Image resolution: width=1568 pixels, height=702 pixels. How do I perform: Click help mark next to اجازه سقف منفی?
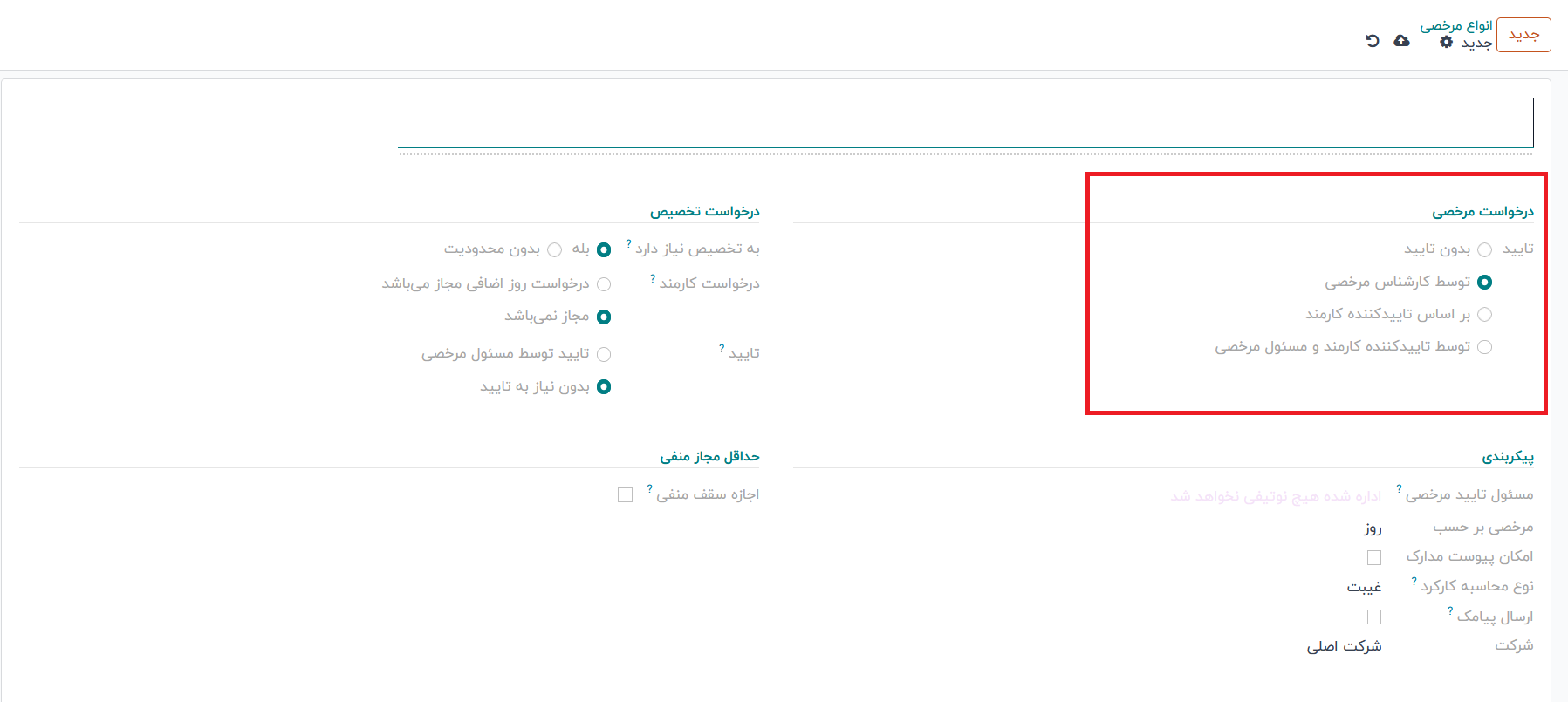pos(649,489)
